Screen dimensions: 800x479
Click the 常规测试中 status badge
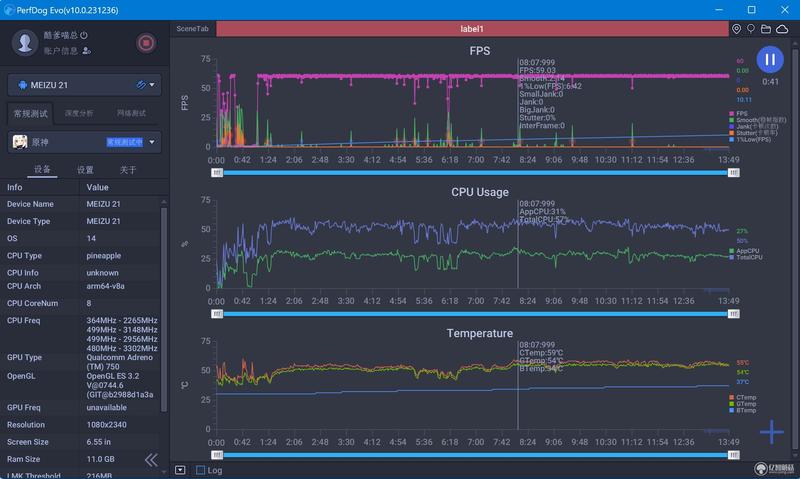pos(124,142)
